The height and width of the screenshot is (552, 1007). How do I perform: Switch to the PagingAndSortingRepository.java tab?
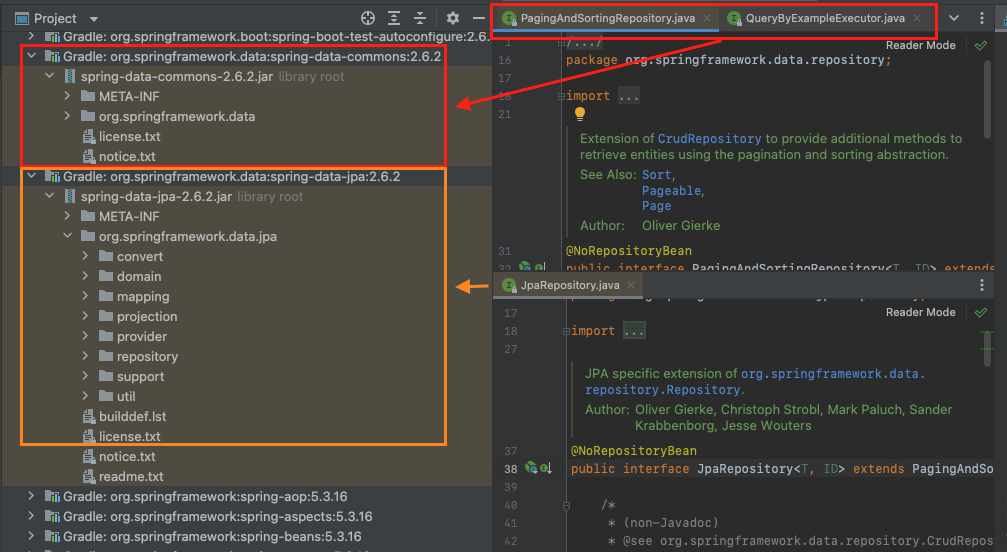click(x=608, y=18)
